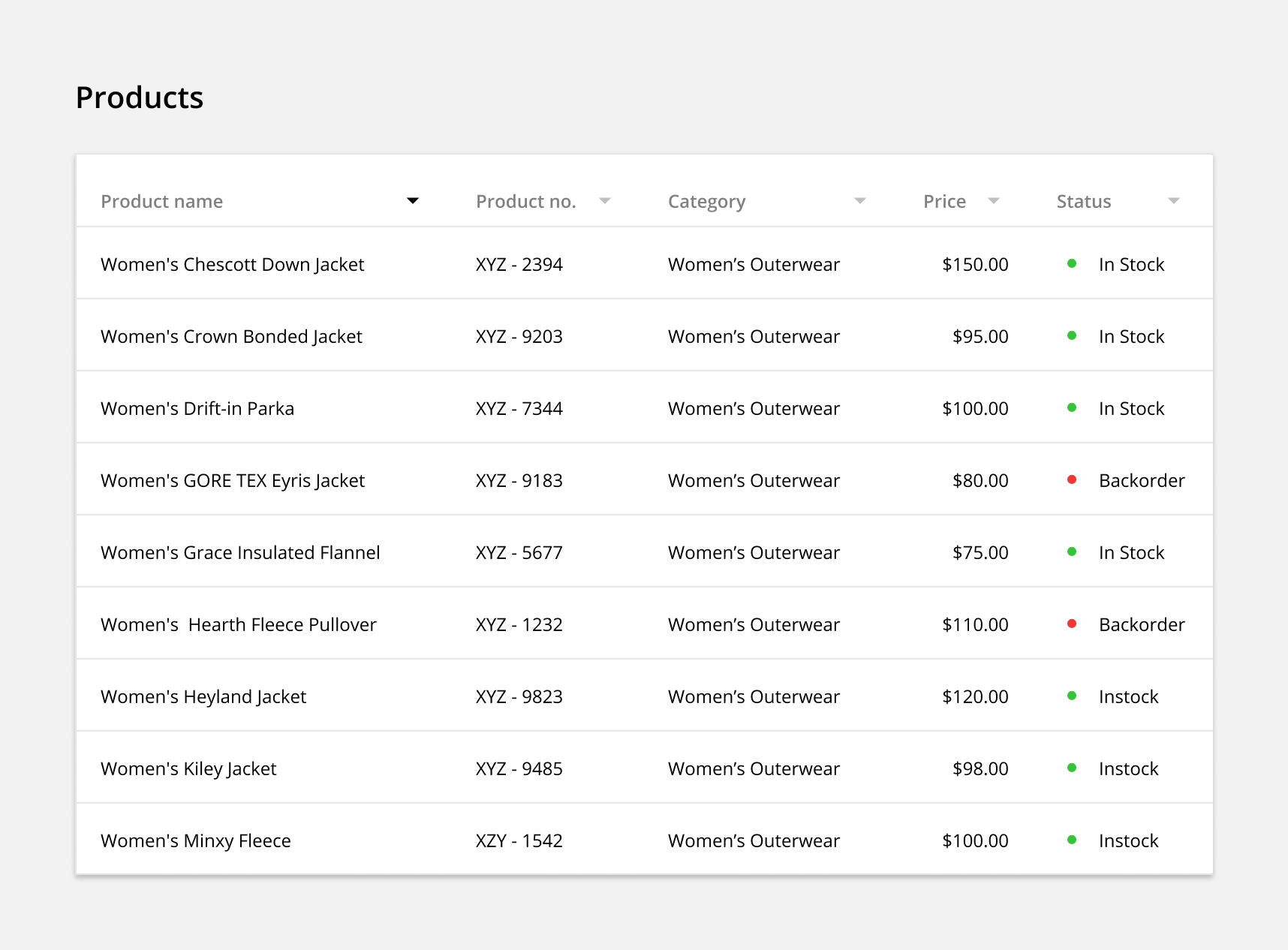Click Women's Outerwear category for Drift-in Parka
This screenshot has height=950, width=1288.
(754, 408)
